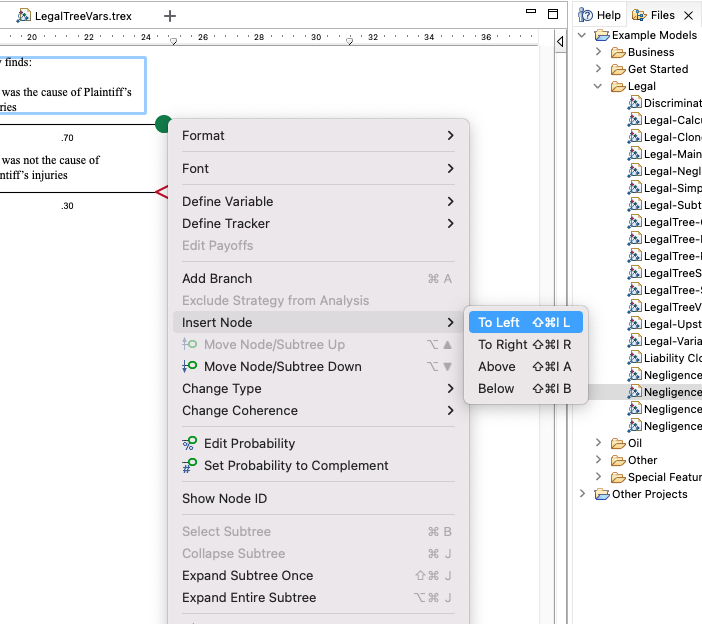The width and height of the screenshot is (702, 624).
Task: Choose Expand Subtree Once
Action: [x=318, y=575]
